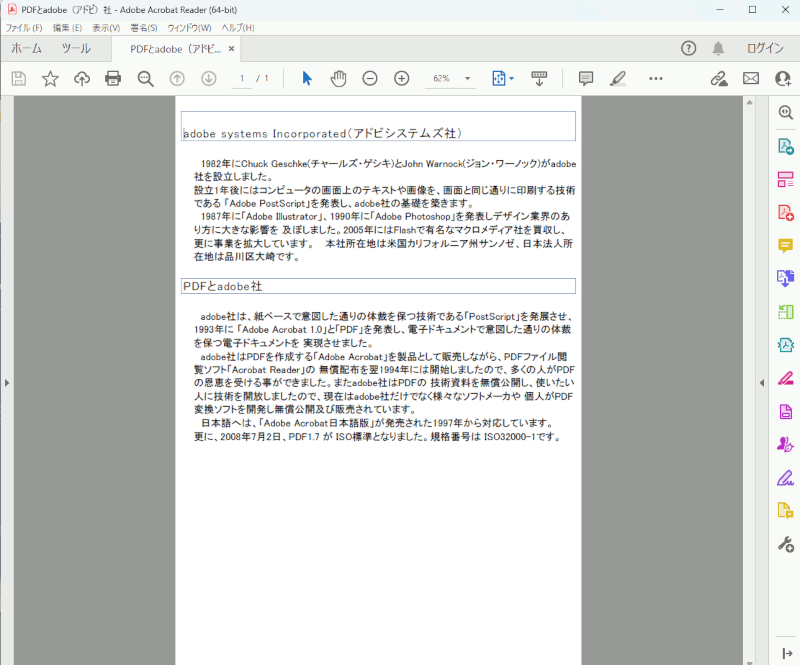The image size is (800, 665).
Task: Open Create PDF tool in sidebar
Action: pos(785,213)
